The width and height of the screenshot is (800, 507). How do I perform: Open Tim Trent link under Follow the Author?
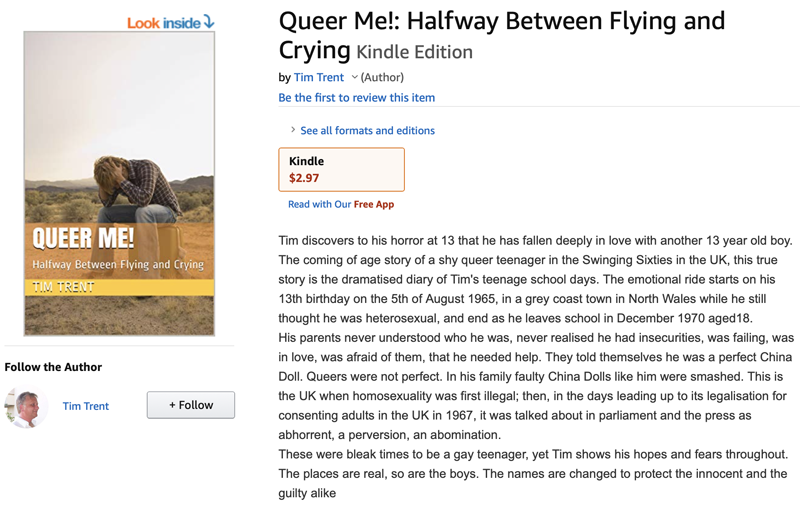[86, 406]
